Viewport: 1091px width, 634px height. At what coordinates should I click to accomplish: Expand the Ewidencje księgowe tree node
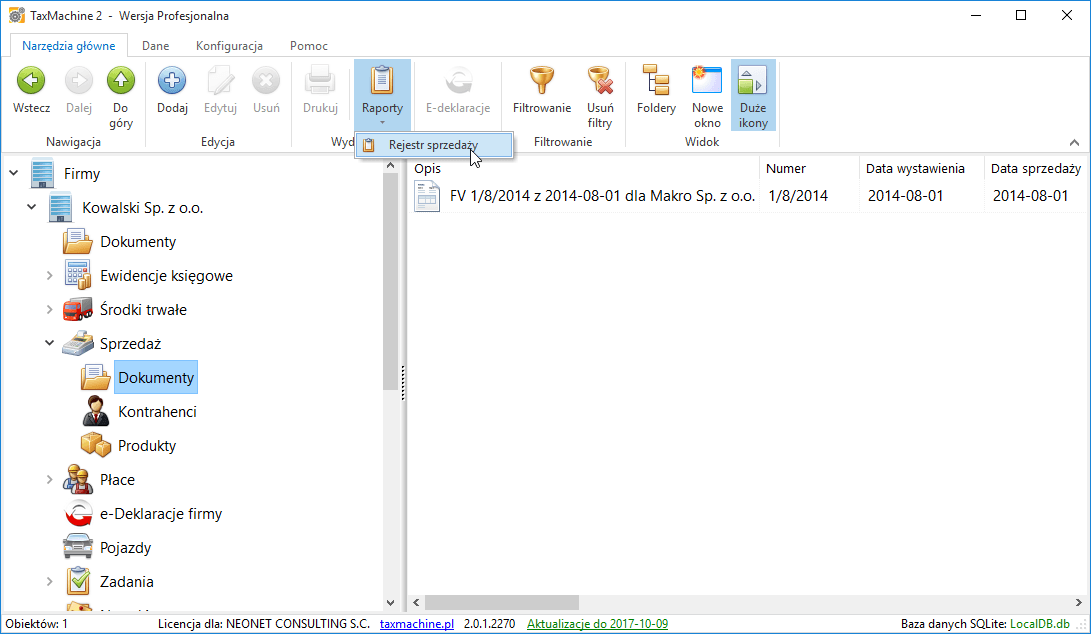50,275
